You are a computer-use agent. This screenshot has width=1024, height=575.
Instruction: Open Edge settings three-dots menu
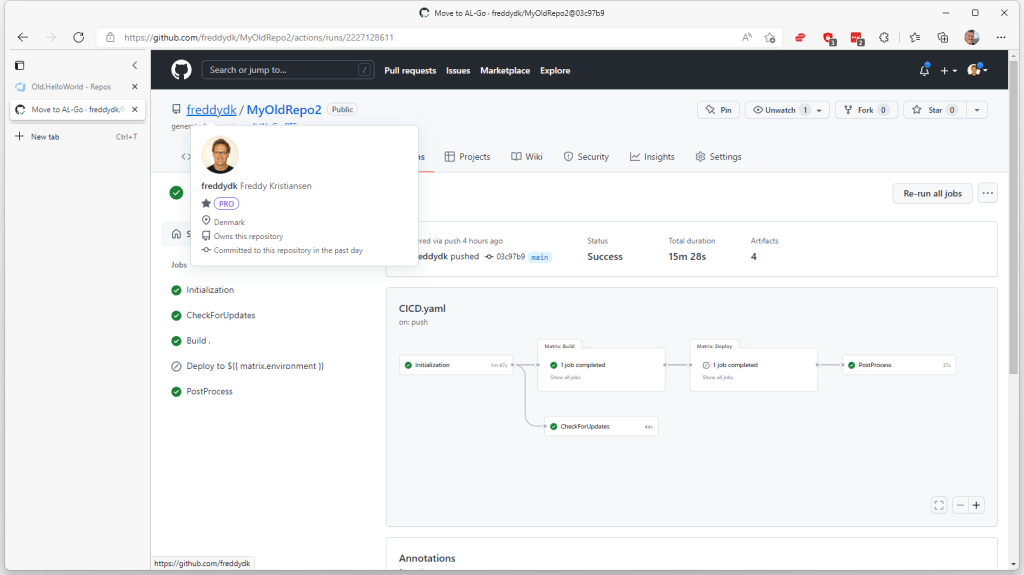tap(1001, 37)
